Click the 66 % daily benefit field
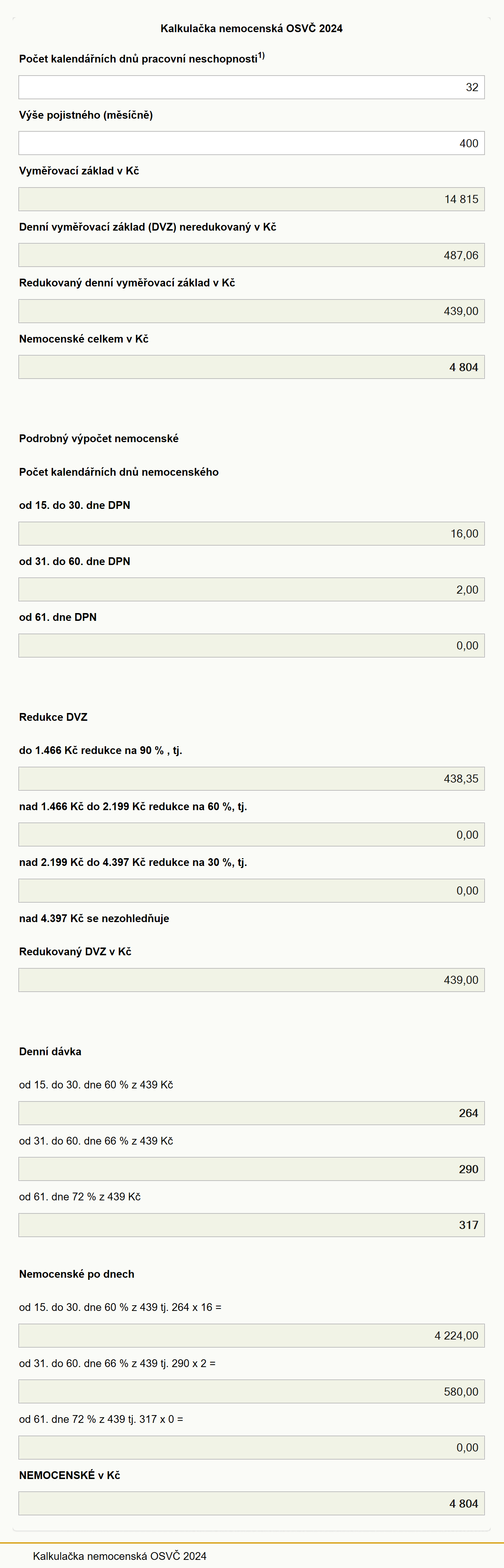The image size is (504, 1568). (x=252, y=1169)
